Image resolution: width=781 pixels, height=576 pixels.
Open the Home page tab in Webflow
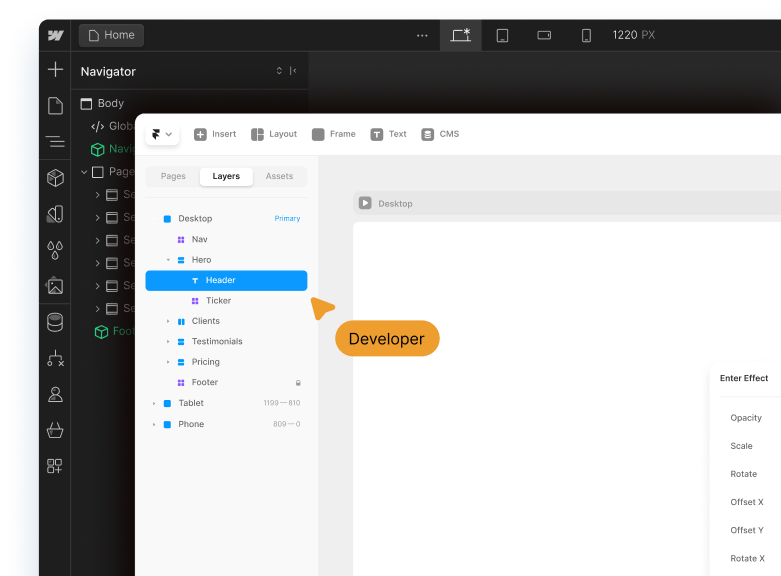point(112,35)
